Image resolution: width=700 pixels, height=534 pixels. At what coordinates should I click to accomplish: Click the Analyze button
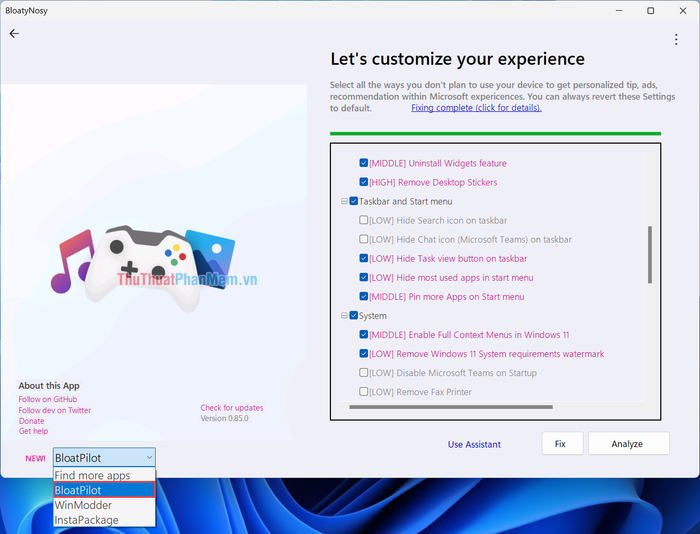coord(629,443)
